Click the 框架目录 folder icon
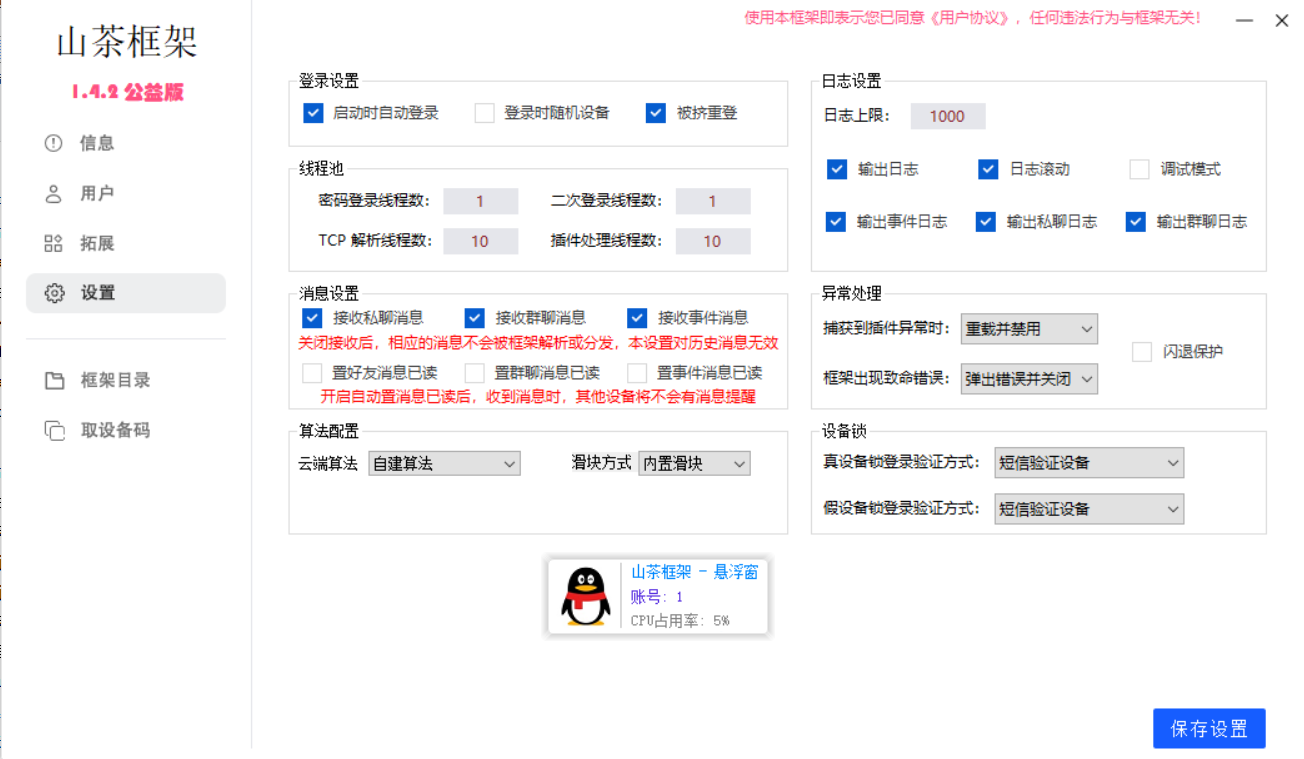The width and height of the screenshot is (1304, 759). pos(54,380)
